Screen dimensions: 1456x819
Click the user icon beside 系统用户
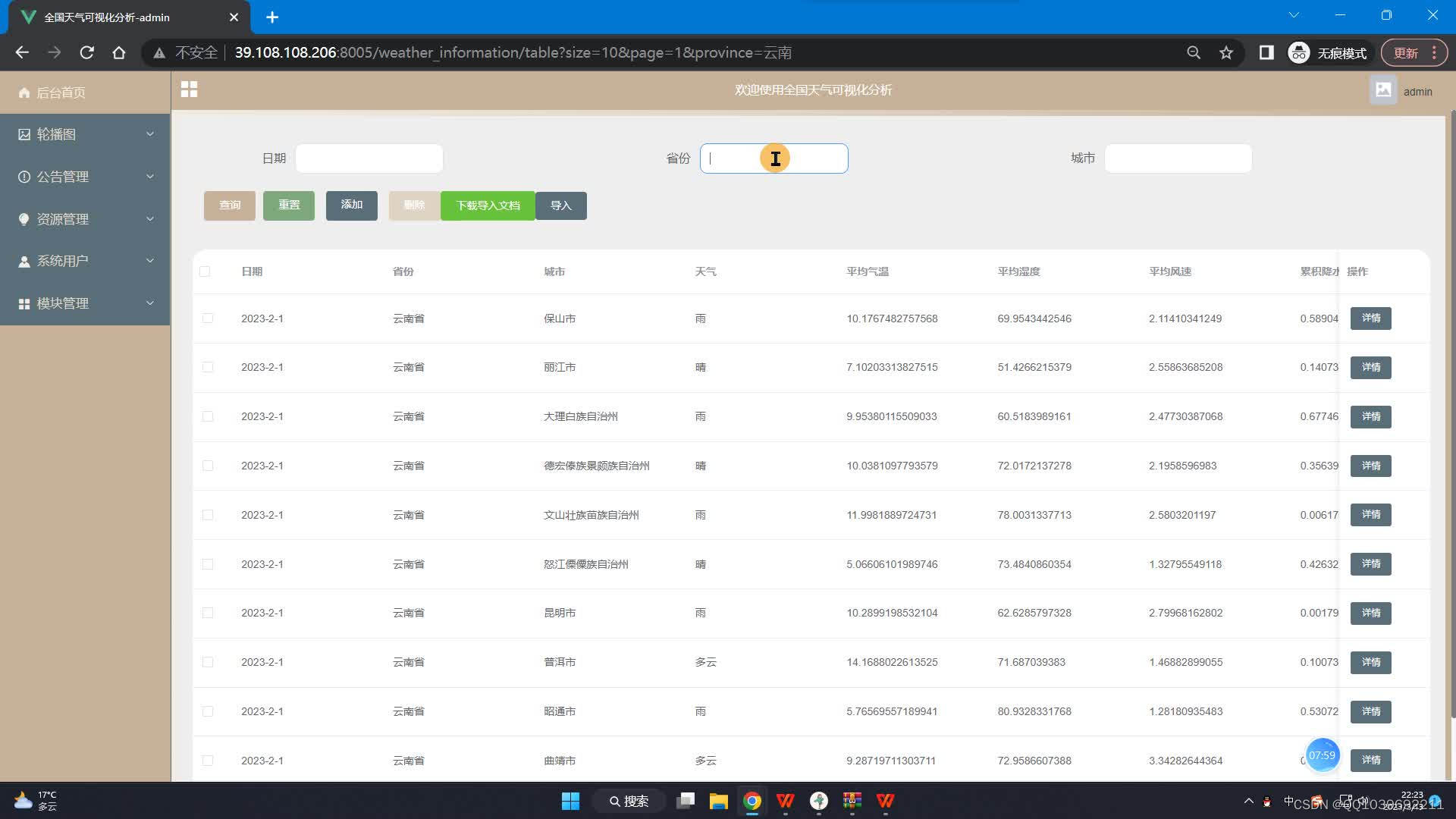tap(24, 261)
